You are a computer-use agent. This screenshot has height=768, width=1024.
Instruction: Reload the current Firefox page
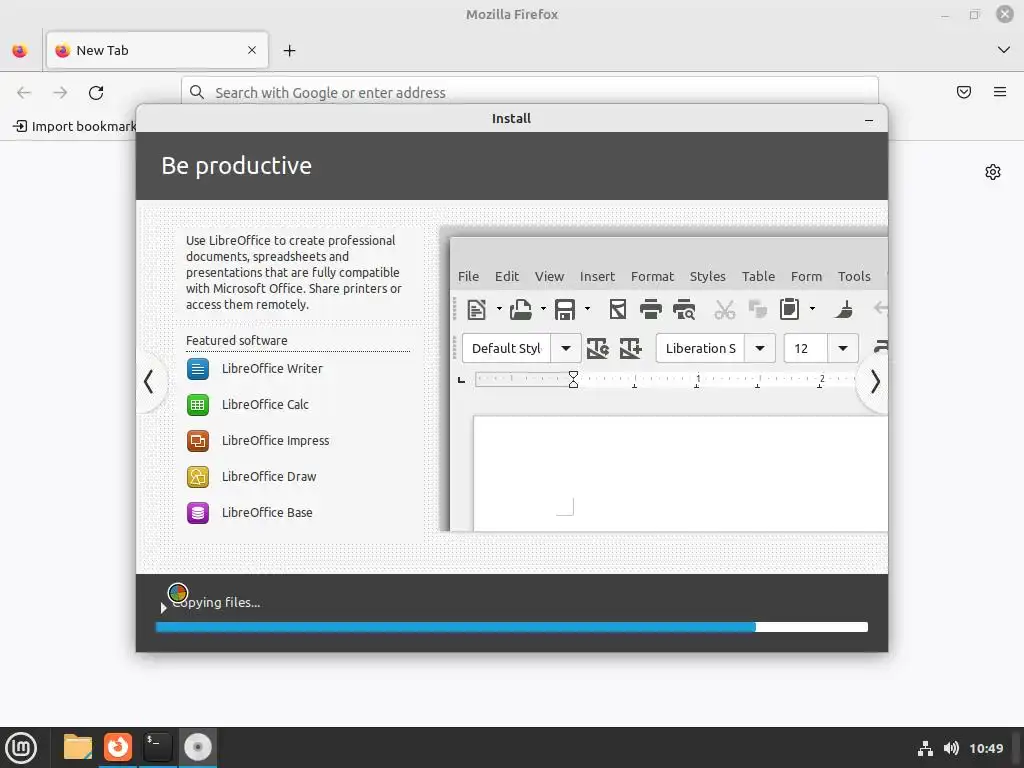point(96,93)
